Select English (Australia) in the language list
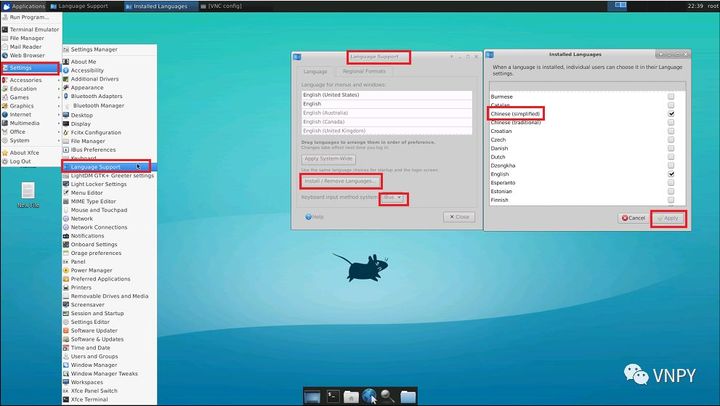Screen dimensions: 720x406 387,113
